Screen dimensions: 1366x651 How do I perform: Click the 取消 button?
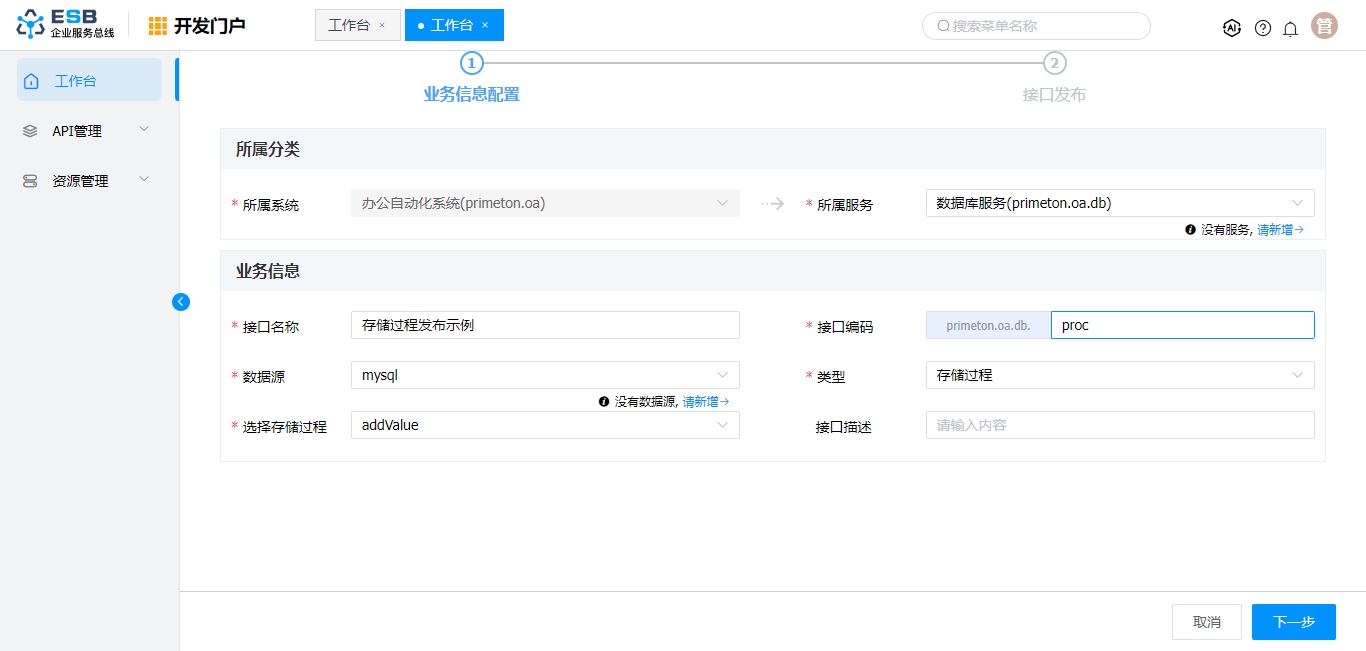point(1206,622)
